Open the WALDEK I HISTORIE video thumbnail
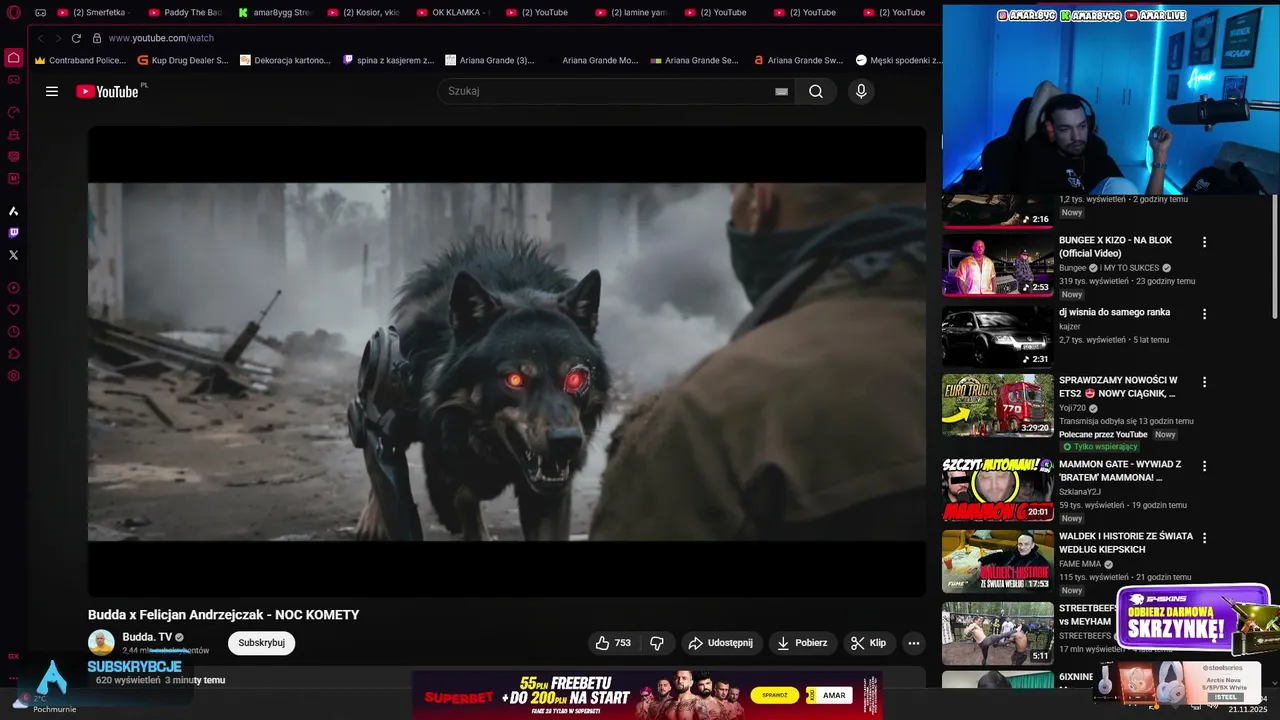The height and width of the screenshot is (720, 1280). pos(998,561)
